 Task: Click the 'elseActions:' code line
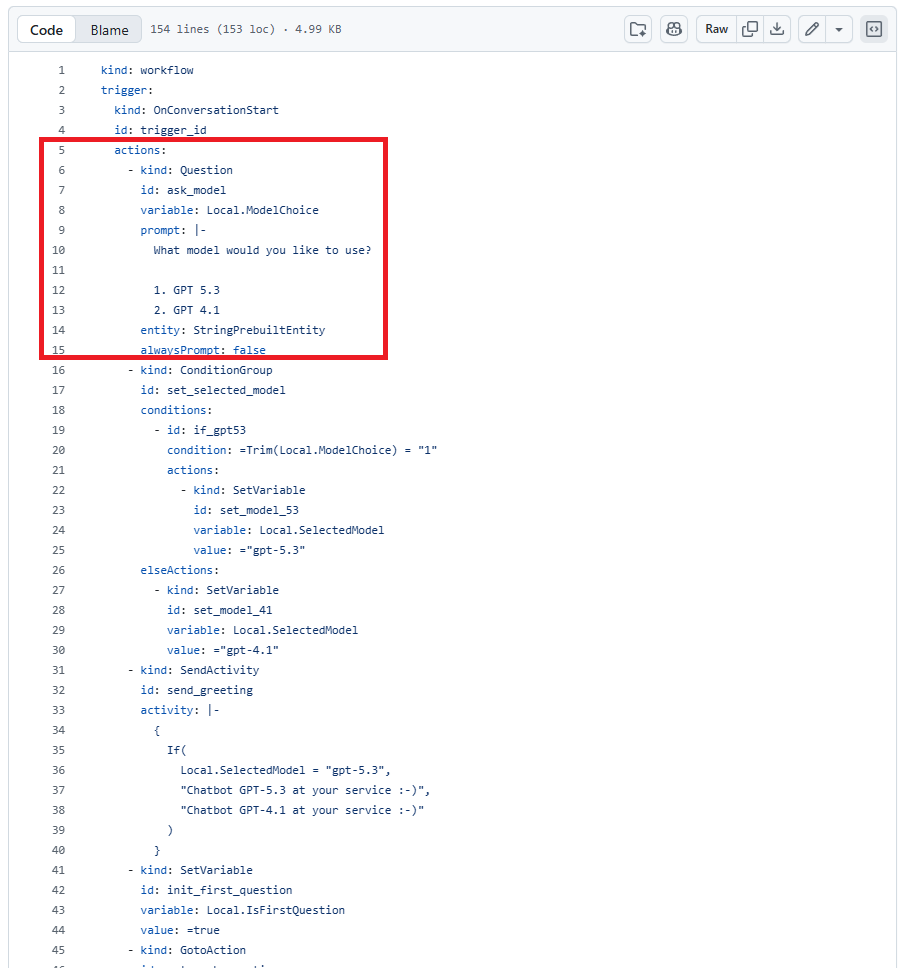[179, 570]
